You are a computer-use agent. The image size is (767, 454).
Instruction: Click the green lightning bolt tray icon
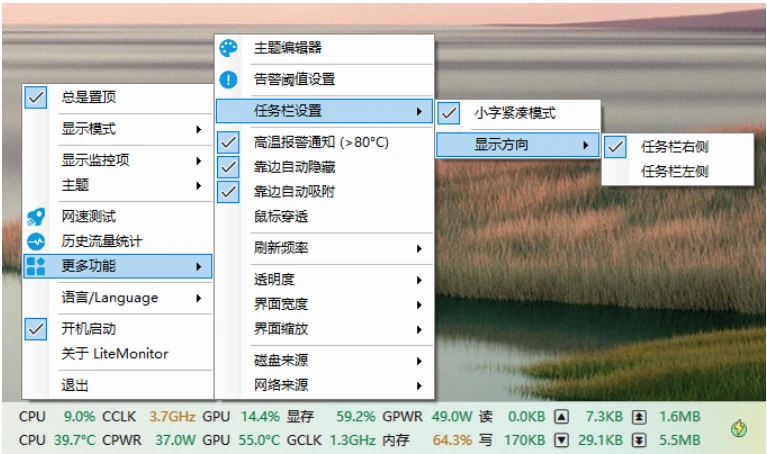click(738, 428)
